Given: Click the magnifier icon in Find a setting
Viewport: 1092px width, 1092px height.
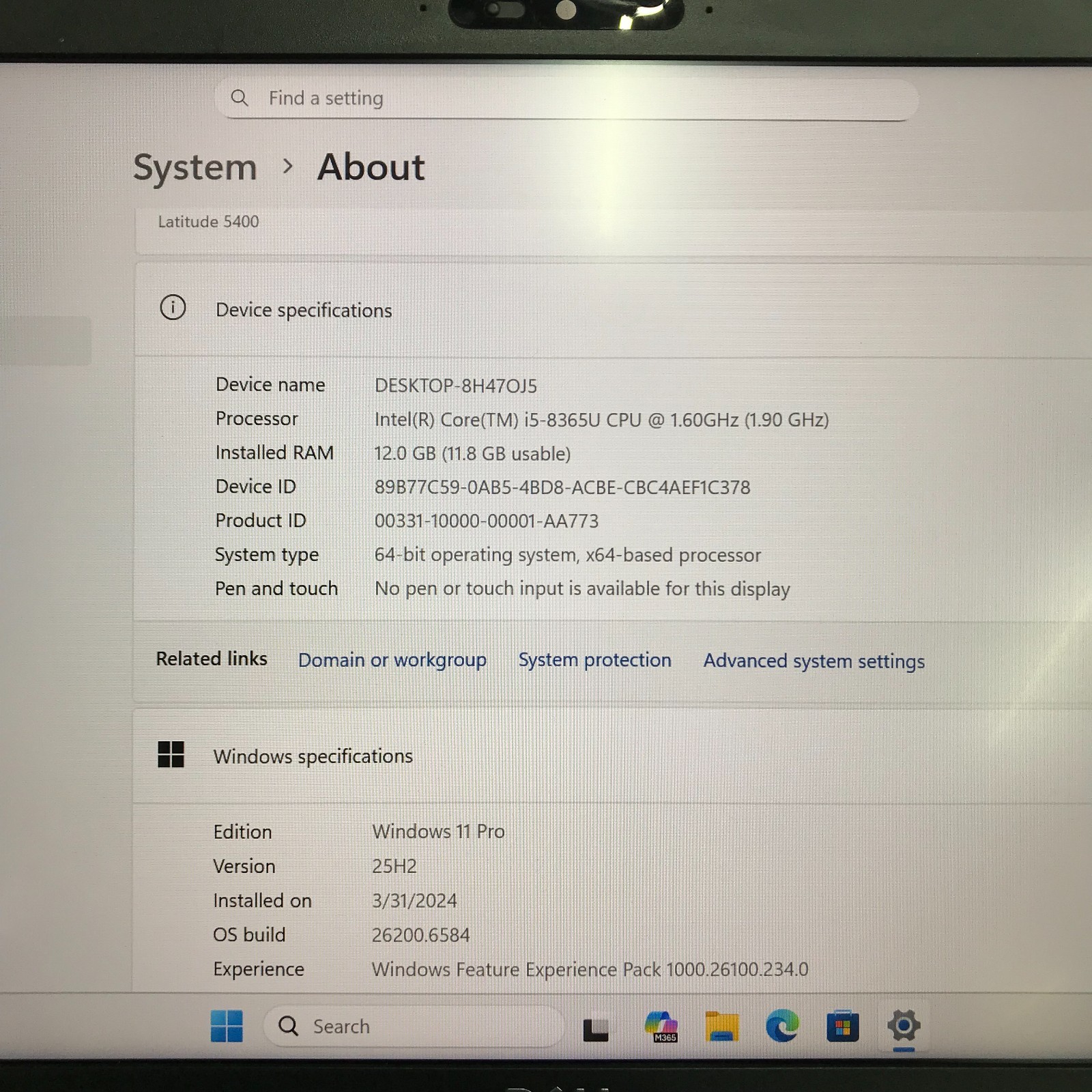Looking at the screenshot, I should click(x=240, y=98).
